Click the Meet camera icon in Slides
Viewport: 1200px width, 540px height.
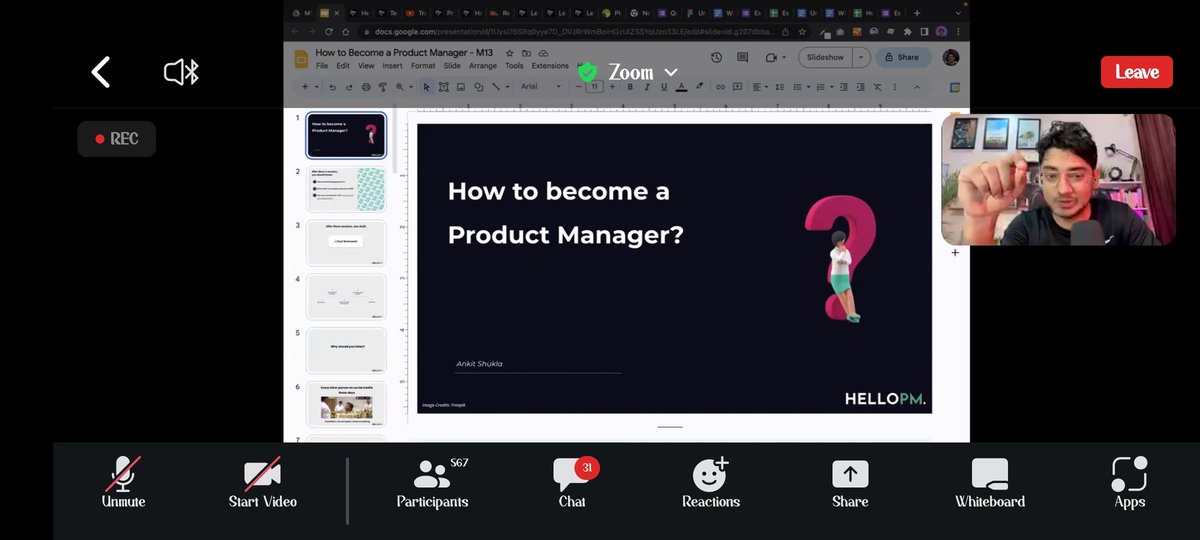pyautogui.click(x=771, y=58)
